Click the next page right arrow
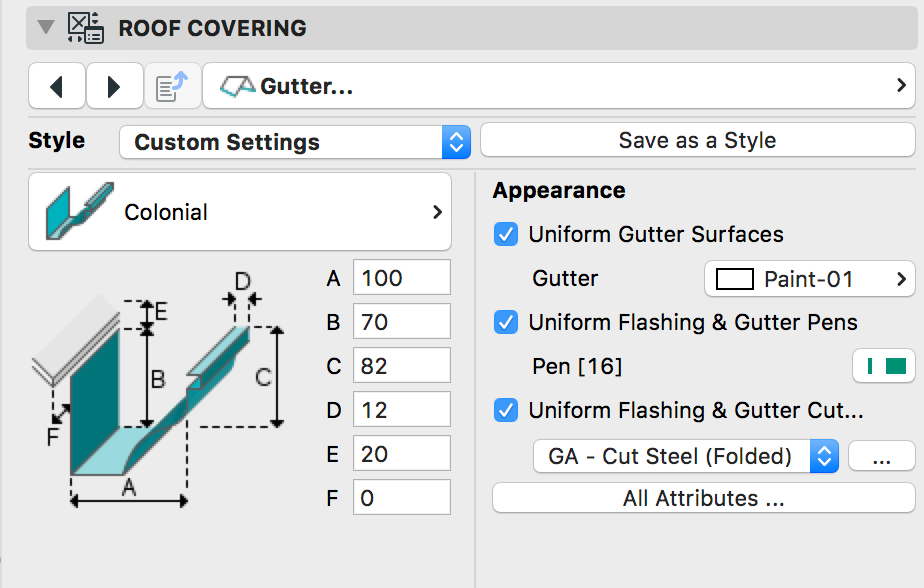The height and width of the screenshot is (588, 924). (114, 87)
